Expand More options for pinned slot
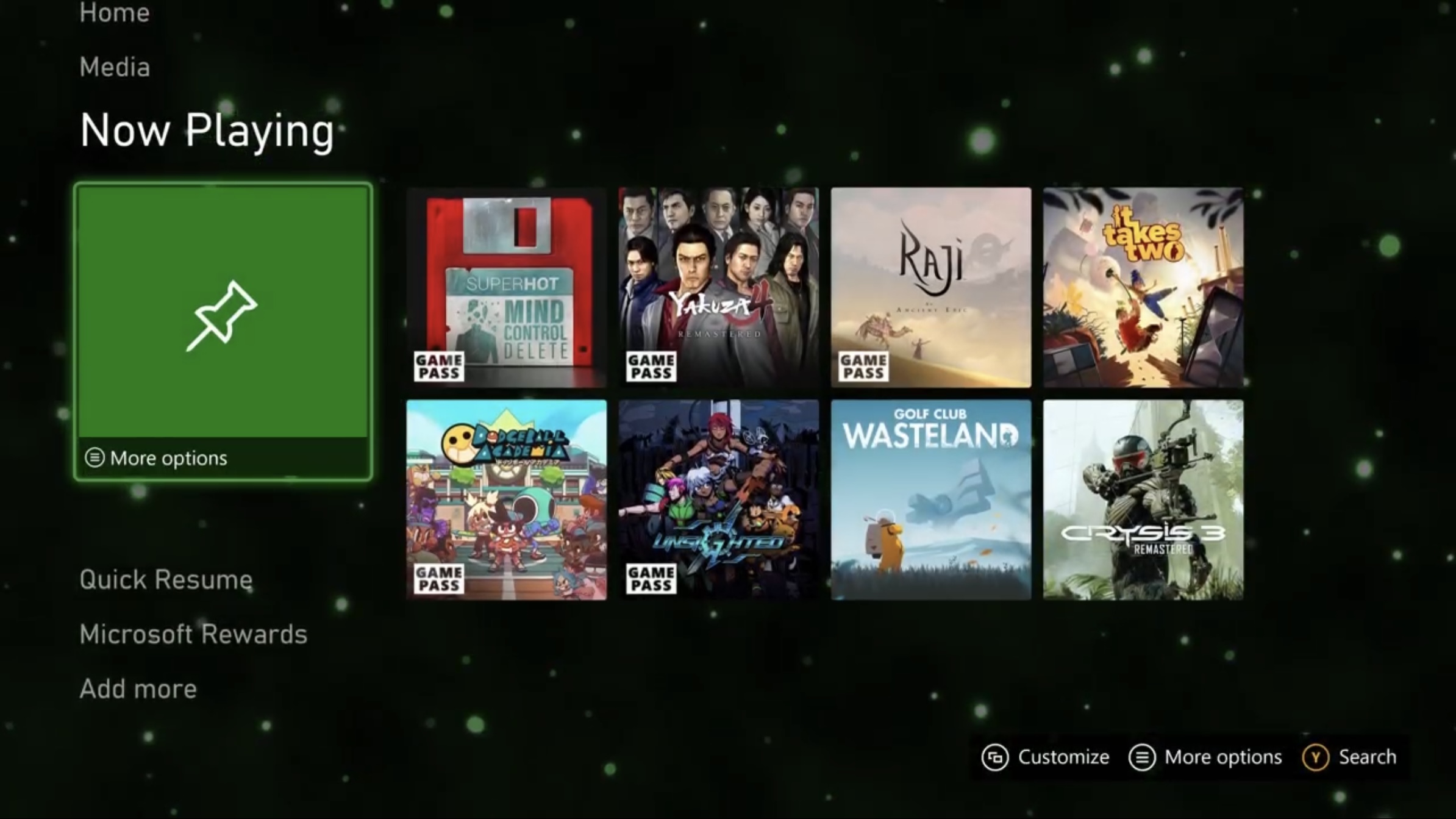Viewport: 1456px width, 819px height. 155,458
